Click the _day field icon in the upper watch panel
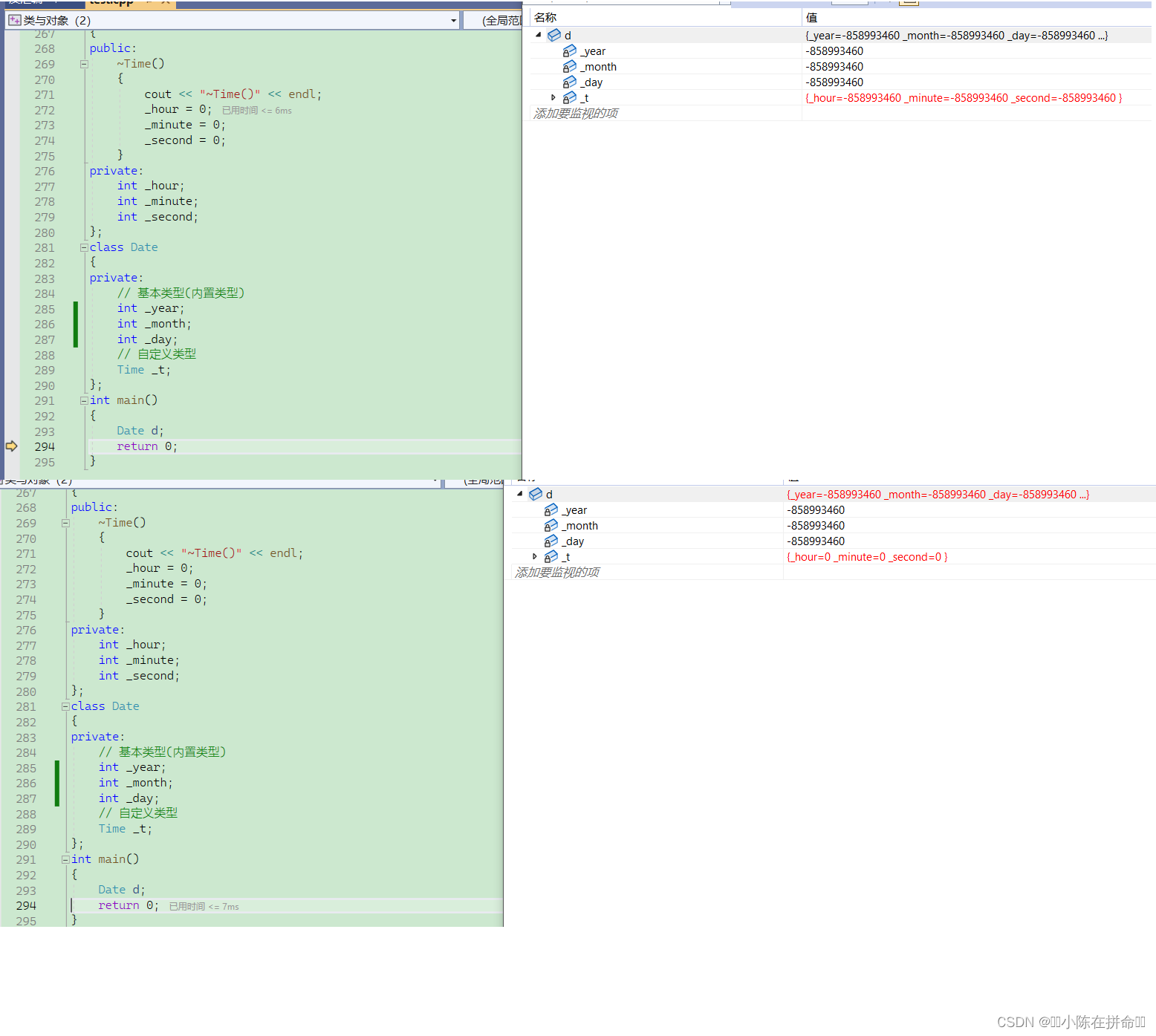The width and height of the screenshot is (1156, 1036). [x=570, y=82]
